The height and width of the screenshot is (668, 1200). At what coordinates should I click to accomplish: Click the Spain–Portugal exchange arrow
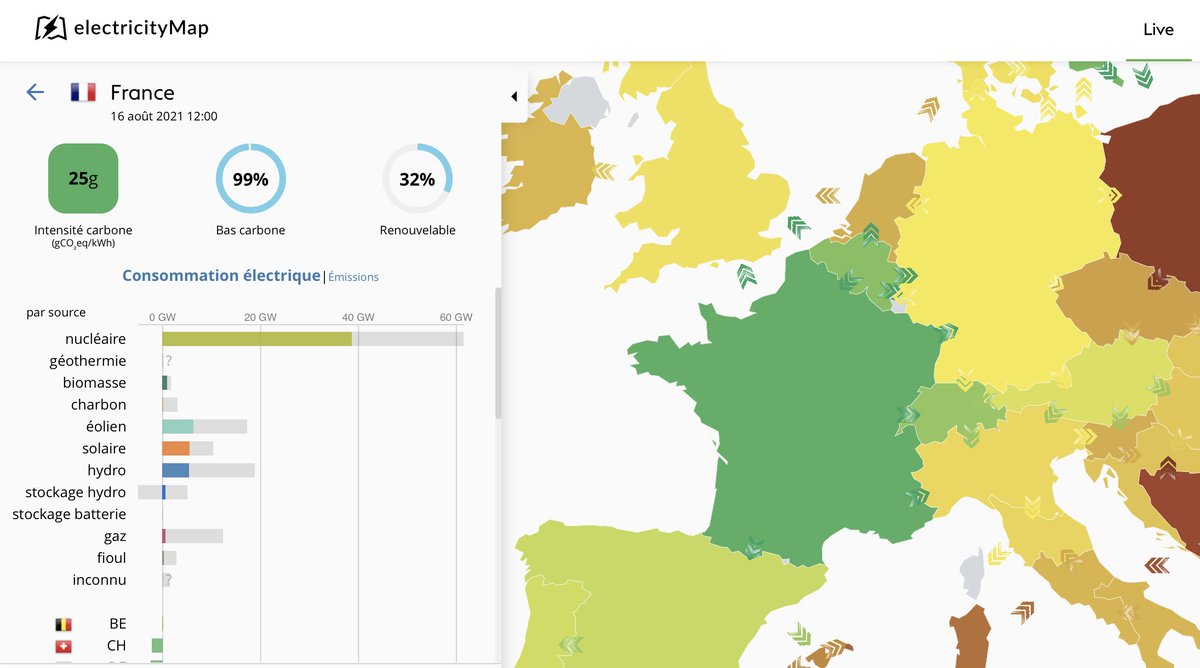(x=571, y=645)
